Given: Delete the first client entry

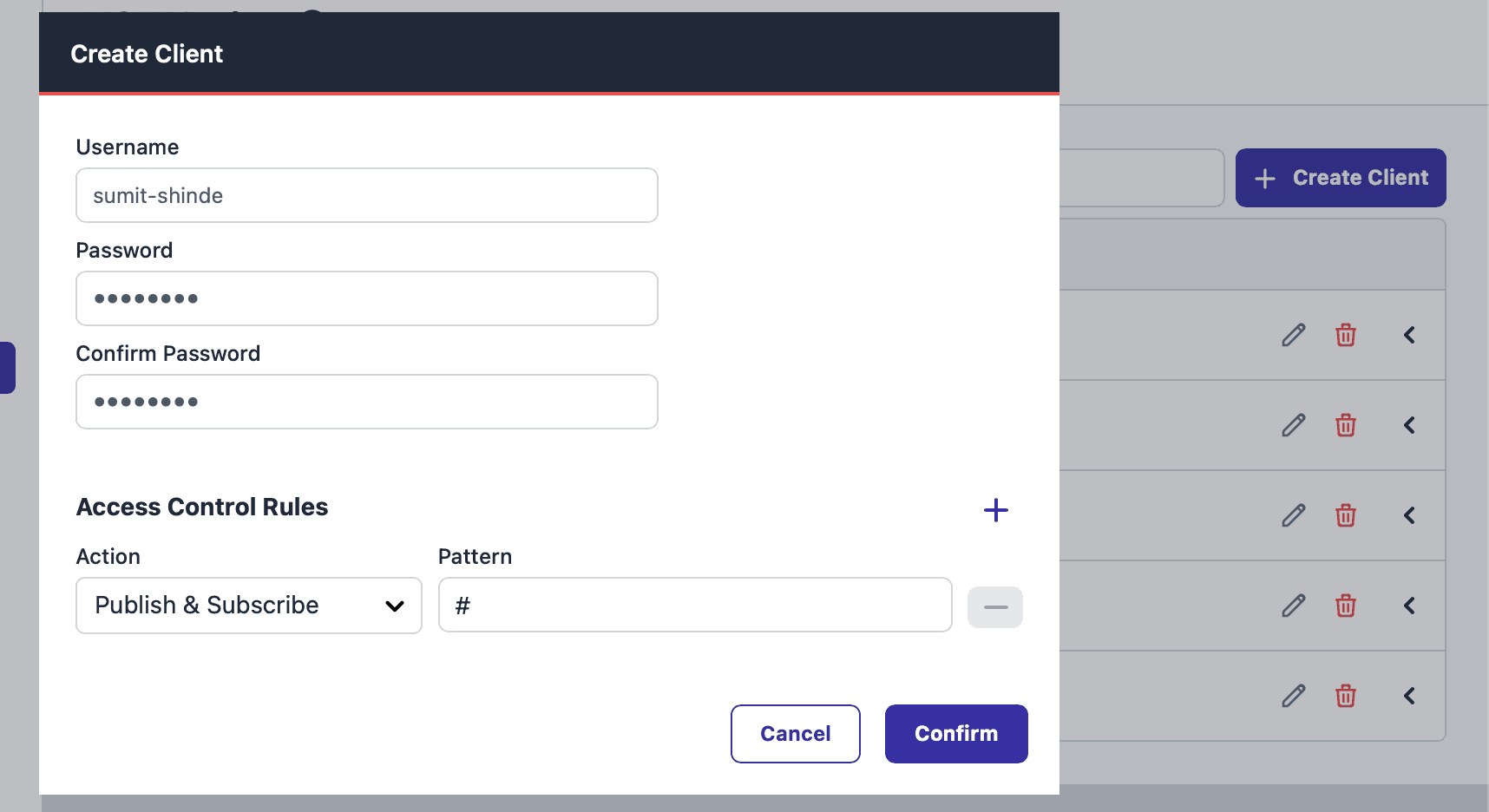Looking at the screenshot, I should point(1346,335).
